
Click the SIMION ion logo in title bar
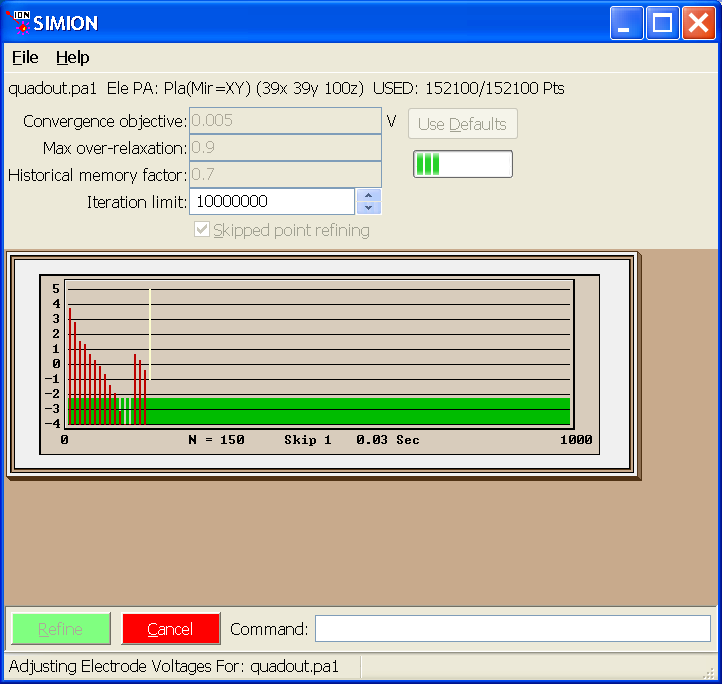tap(18, 23)
